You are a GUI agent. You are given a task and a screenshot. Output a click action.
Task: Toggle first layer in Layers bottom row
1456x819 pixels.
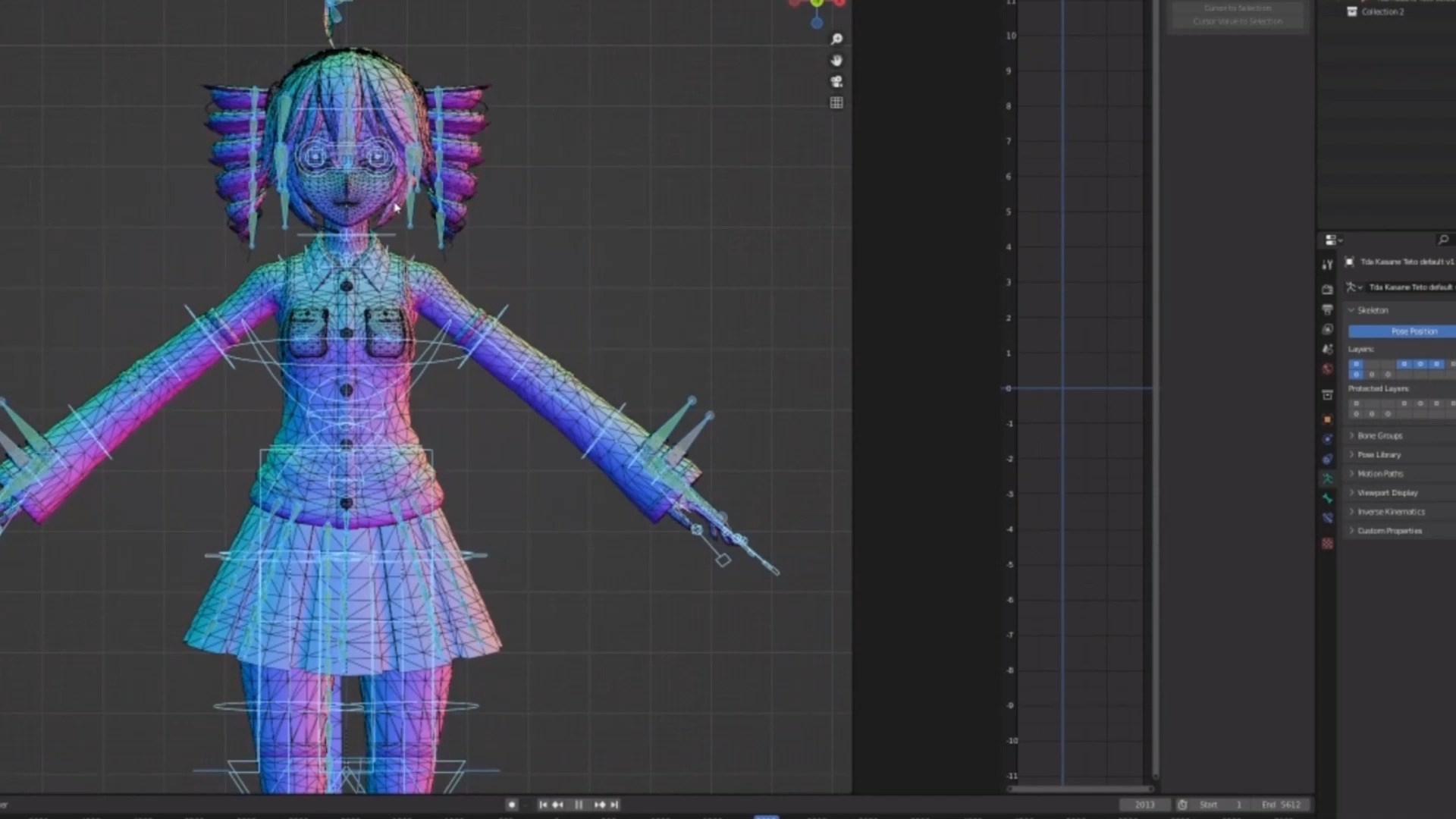coord(1356,375)
